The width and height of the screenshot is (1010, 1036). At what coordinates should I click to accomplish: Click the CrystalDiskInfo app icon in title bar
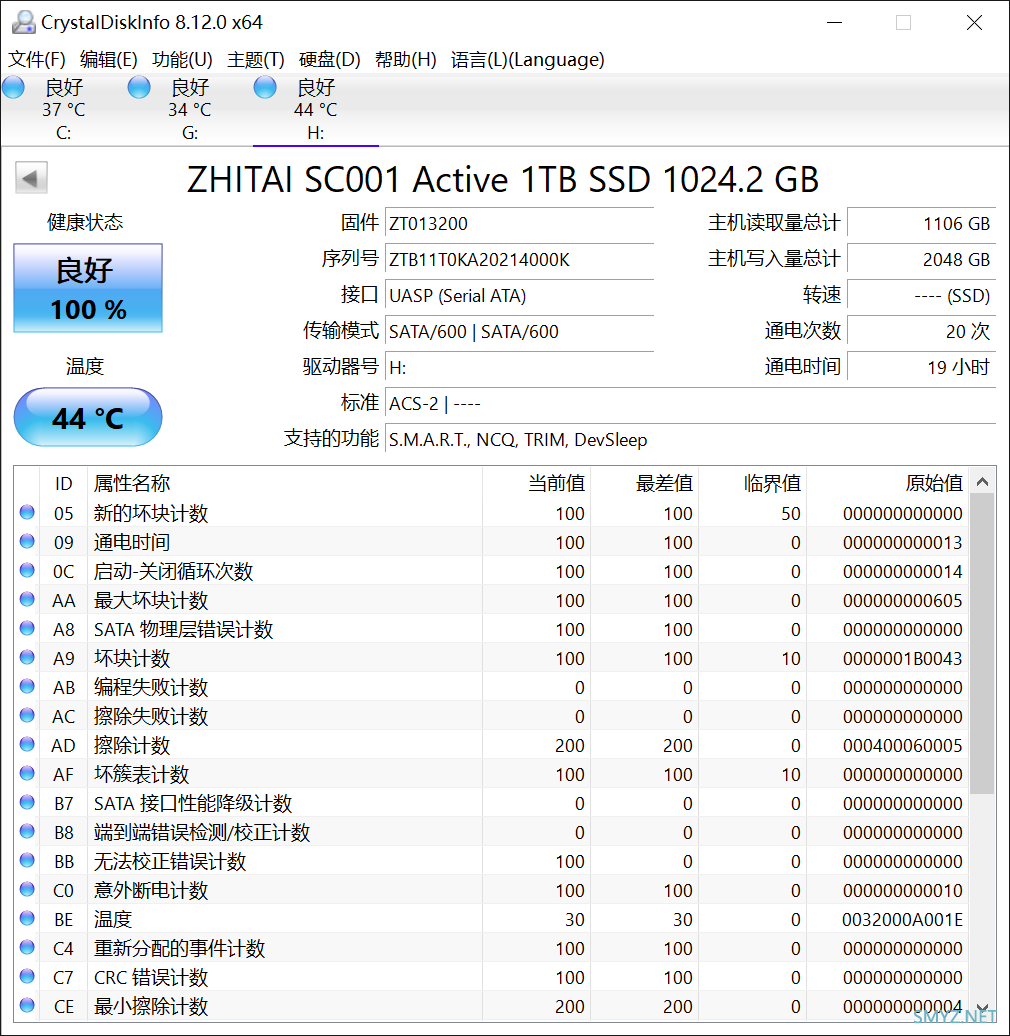[x=23, y=22]
